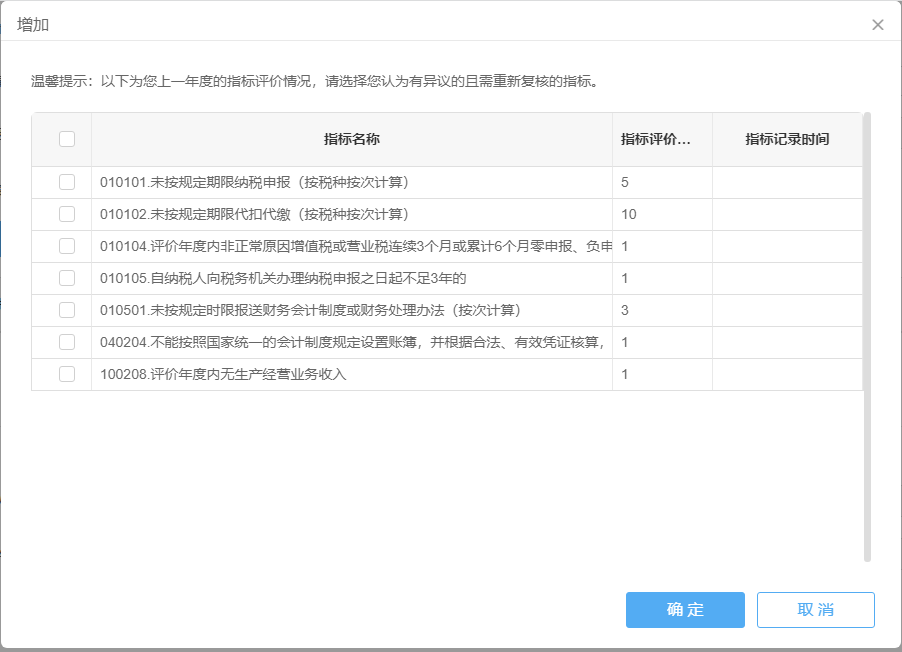Click value 1 in the 040204 row

(x=625, y=342)
